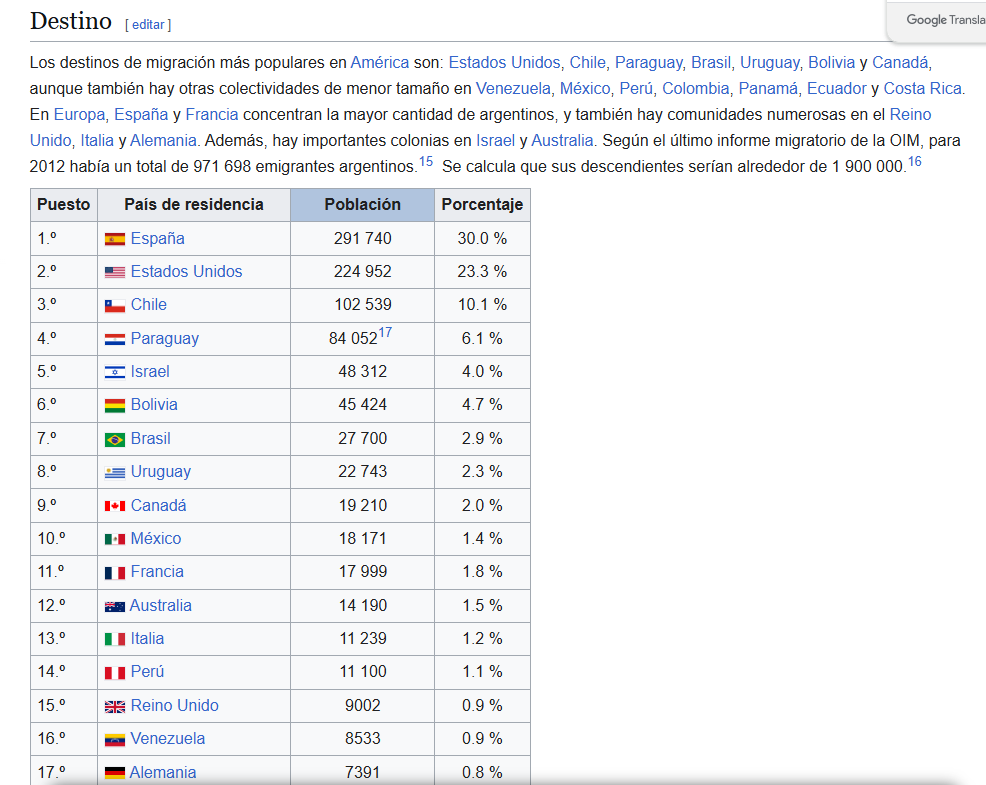Open Chile link in table row three

[148, 304]
